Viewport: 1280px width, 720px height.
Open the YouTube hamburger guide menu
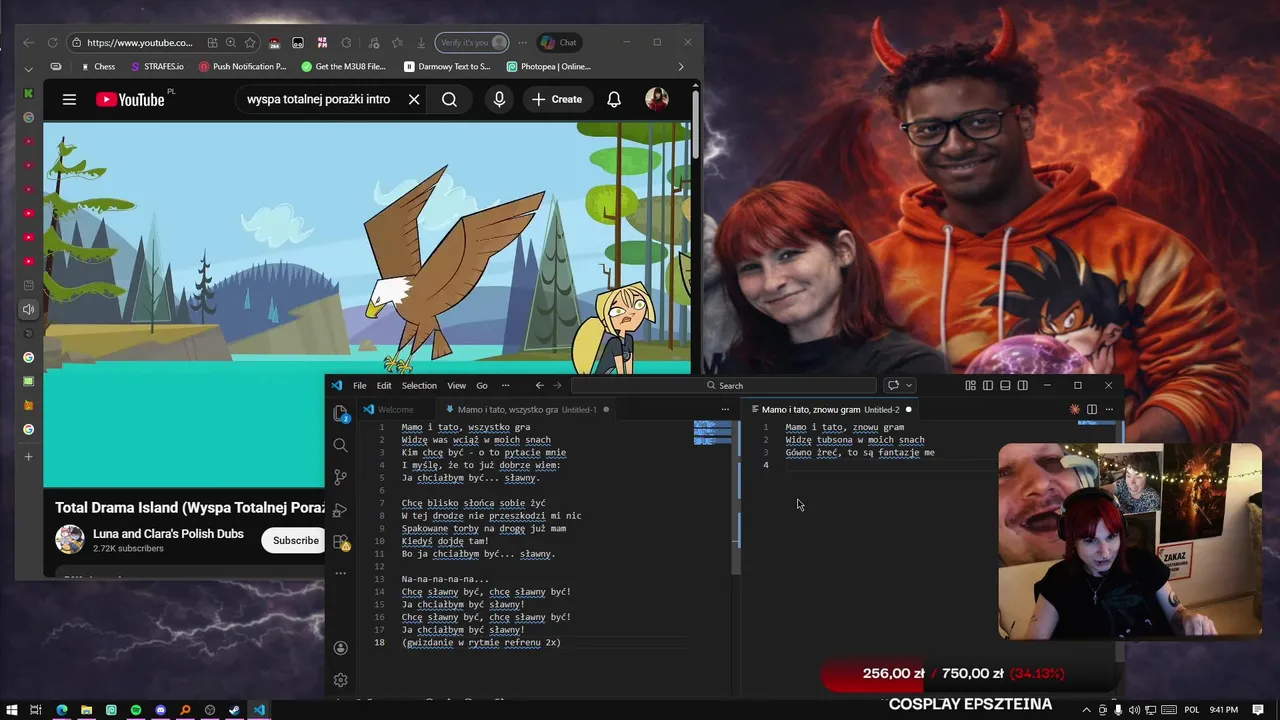point(69,99)
